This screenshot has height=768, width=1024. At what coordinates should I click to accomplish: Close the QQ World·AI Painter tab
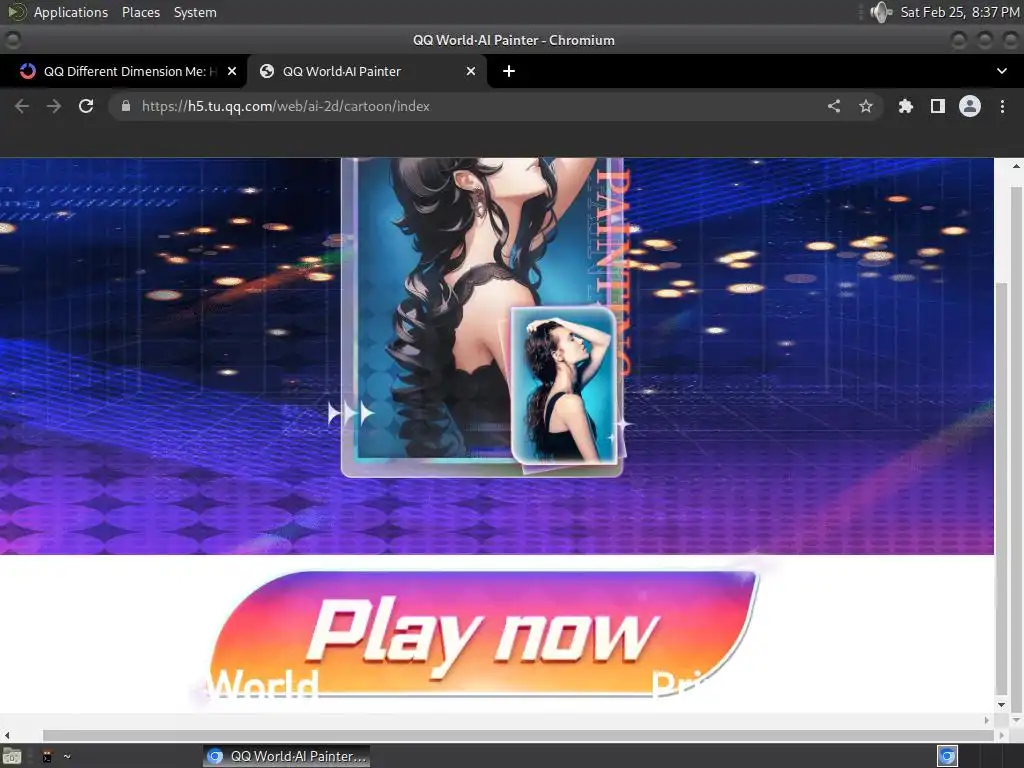(471, 71)
